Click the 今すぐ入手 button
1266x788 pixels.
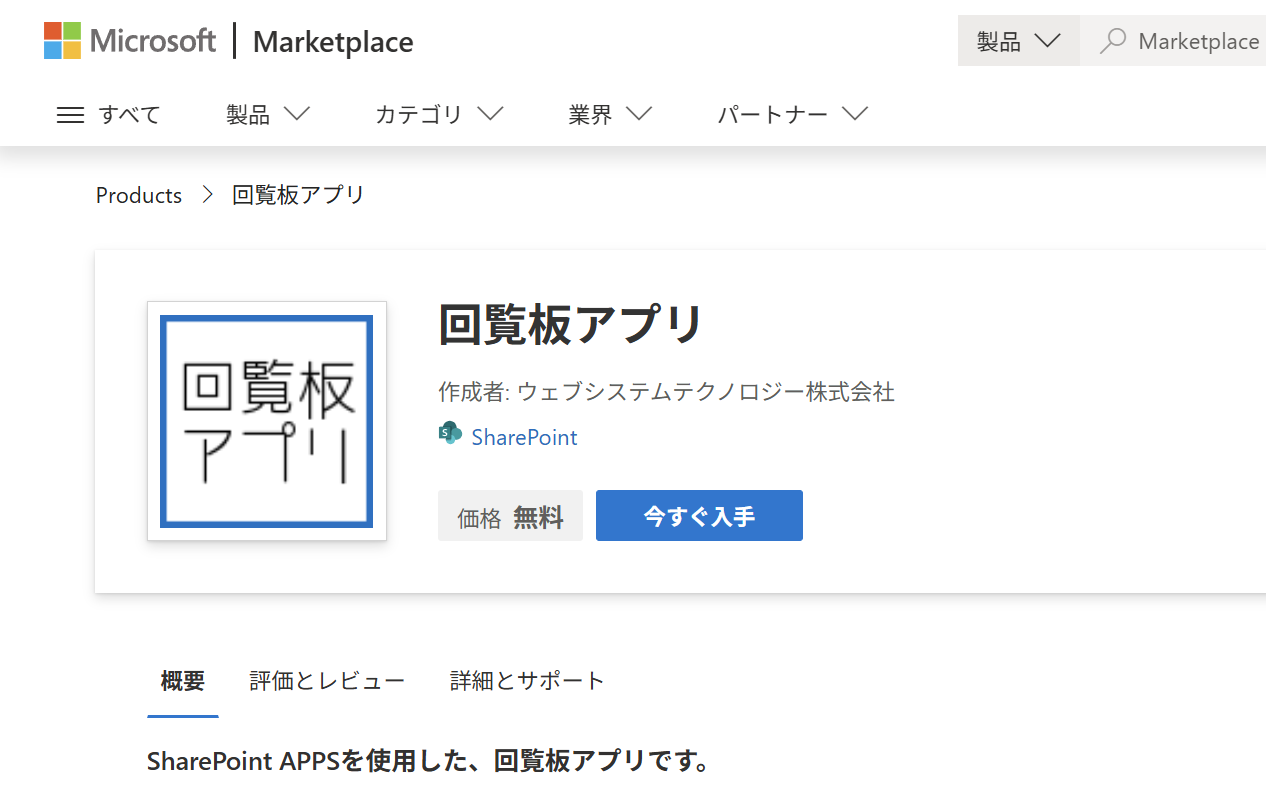point(699,516)
